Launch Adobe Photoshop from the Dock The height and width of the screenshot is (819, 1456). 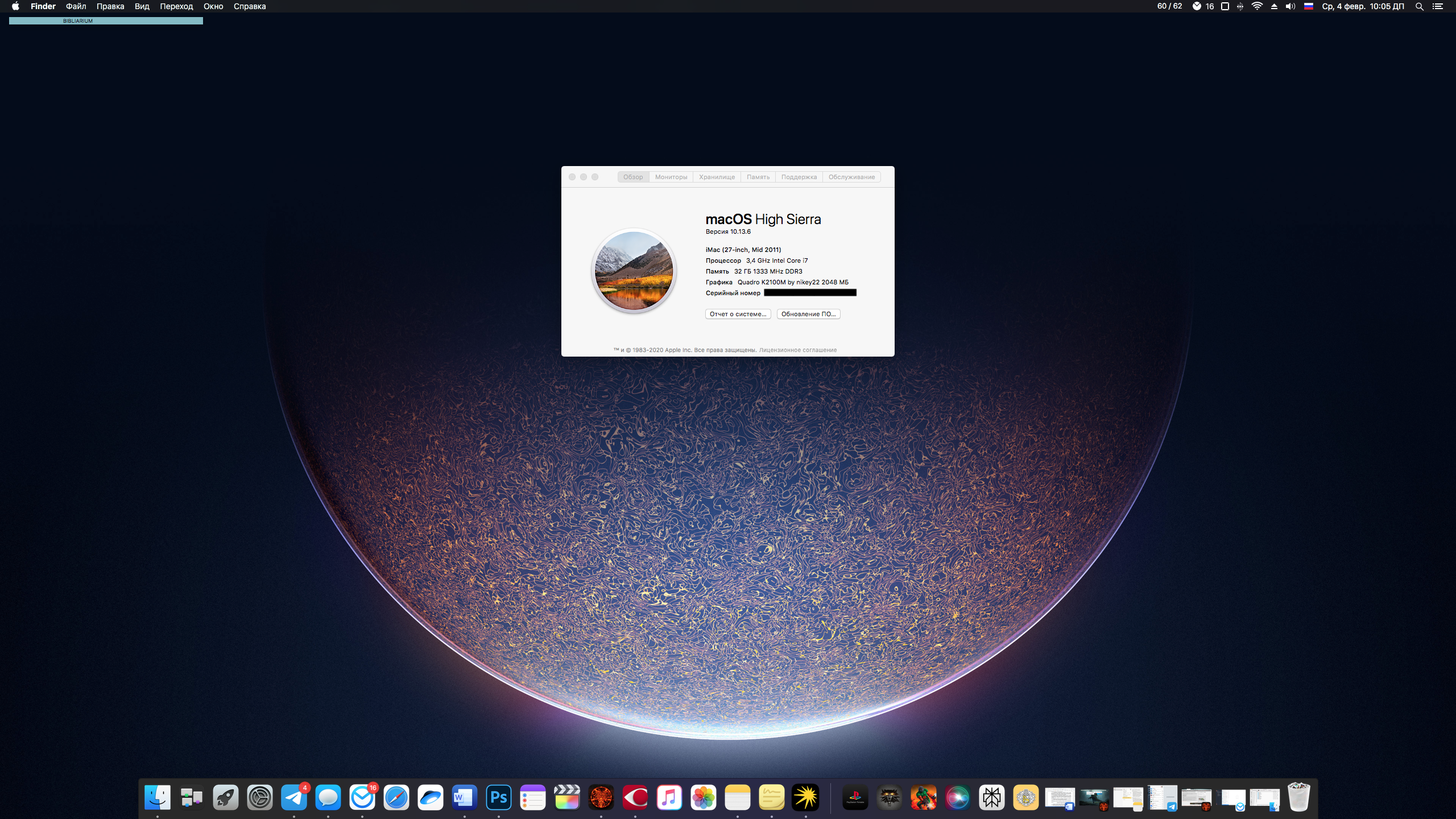499,797
